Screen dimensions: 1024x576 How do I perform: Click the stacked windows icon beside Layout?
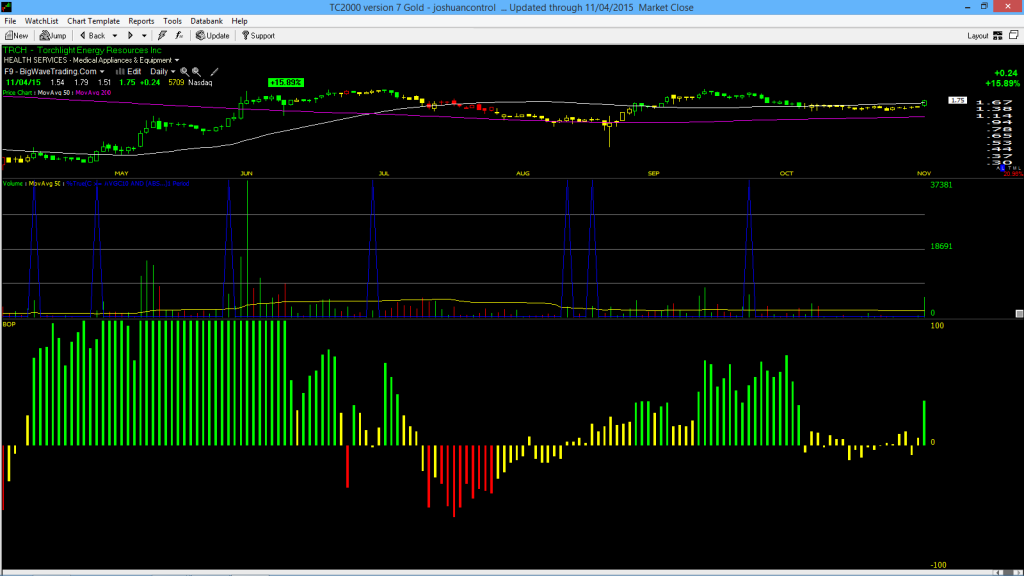point(1014,35)
